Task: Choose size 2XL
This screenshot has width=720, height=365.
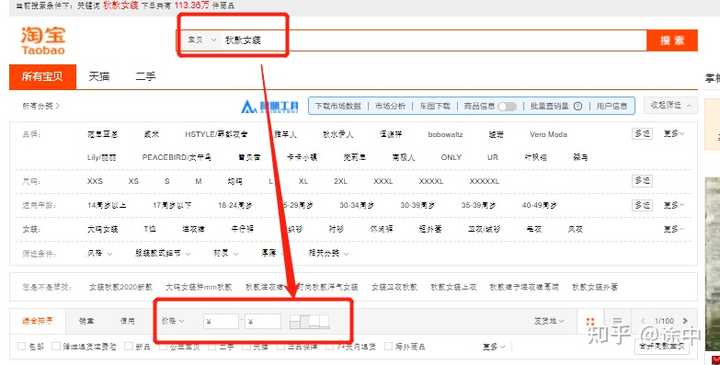Action: tap(340, 181)
